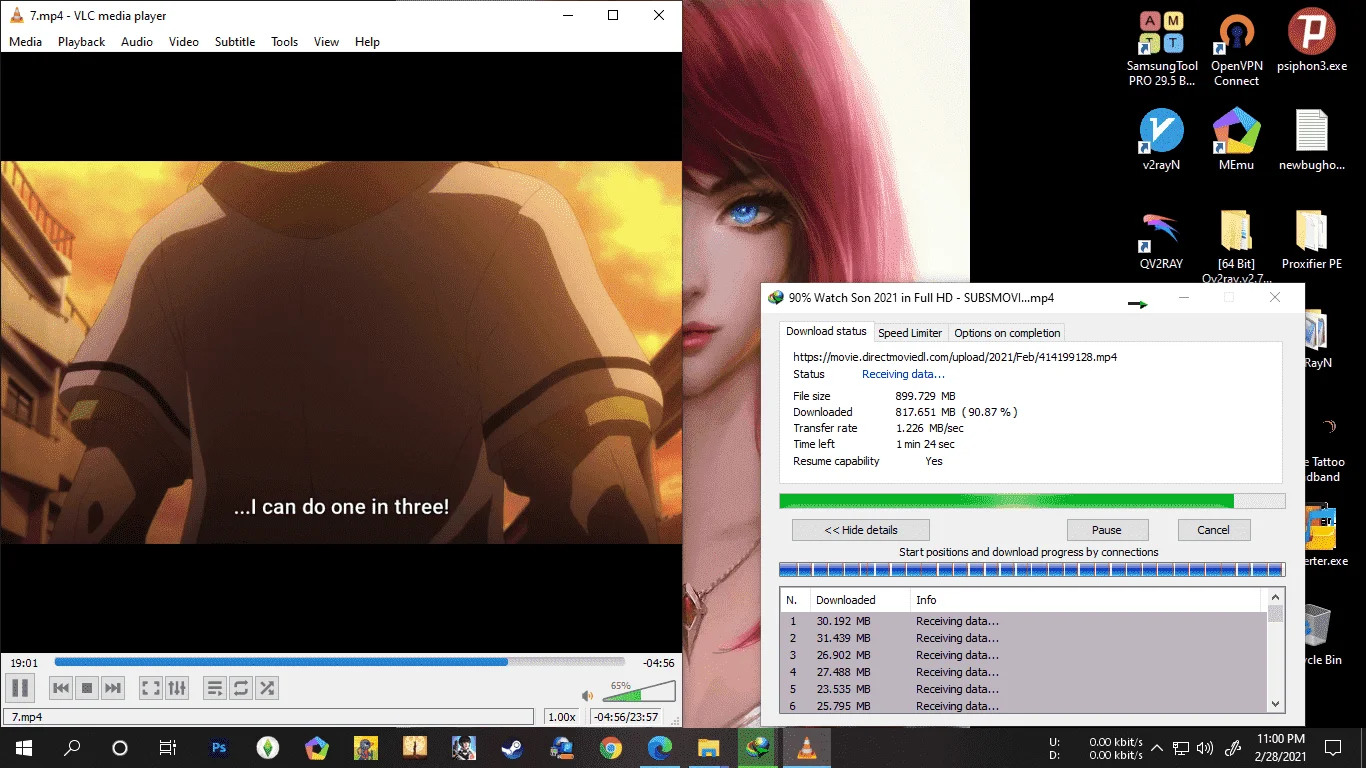Toggle VLC fullscreen mode
This screenshot has width=1366, height=768.
[x=151, y=688]
